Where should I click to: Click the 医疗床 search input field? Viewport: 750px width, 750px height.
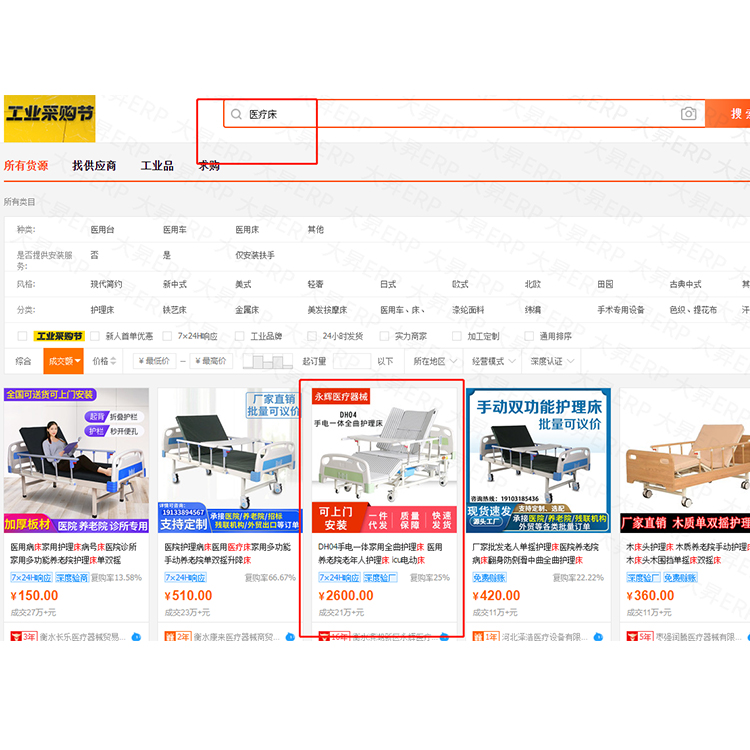click(464, 113)
